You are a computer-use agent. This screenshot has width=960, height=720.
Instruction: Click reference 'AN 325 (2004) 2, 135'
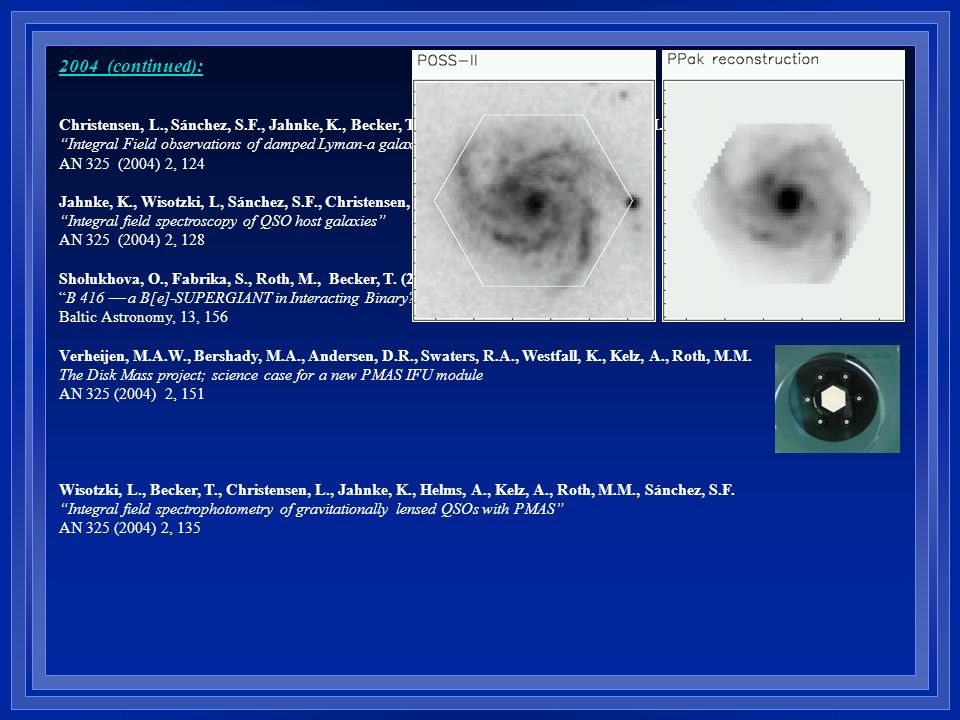[x=130, y=528]
